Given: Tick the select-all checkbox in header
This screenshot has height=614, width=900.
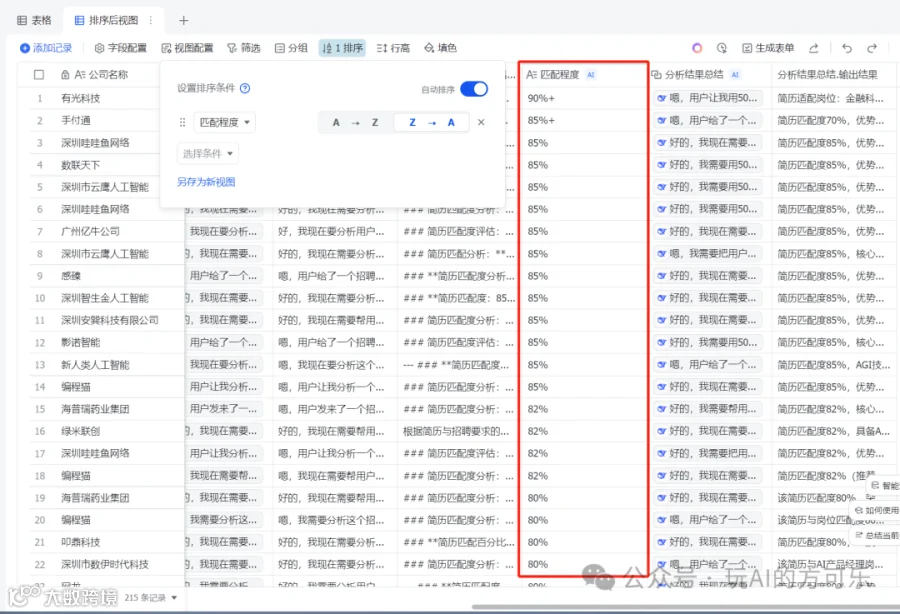Looking at the screenshot, I should click(x=39, y=75).
